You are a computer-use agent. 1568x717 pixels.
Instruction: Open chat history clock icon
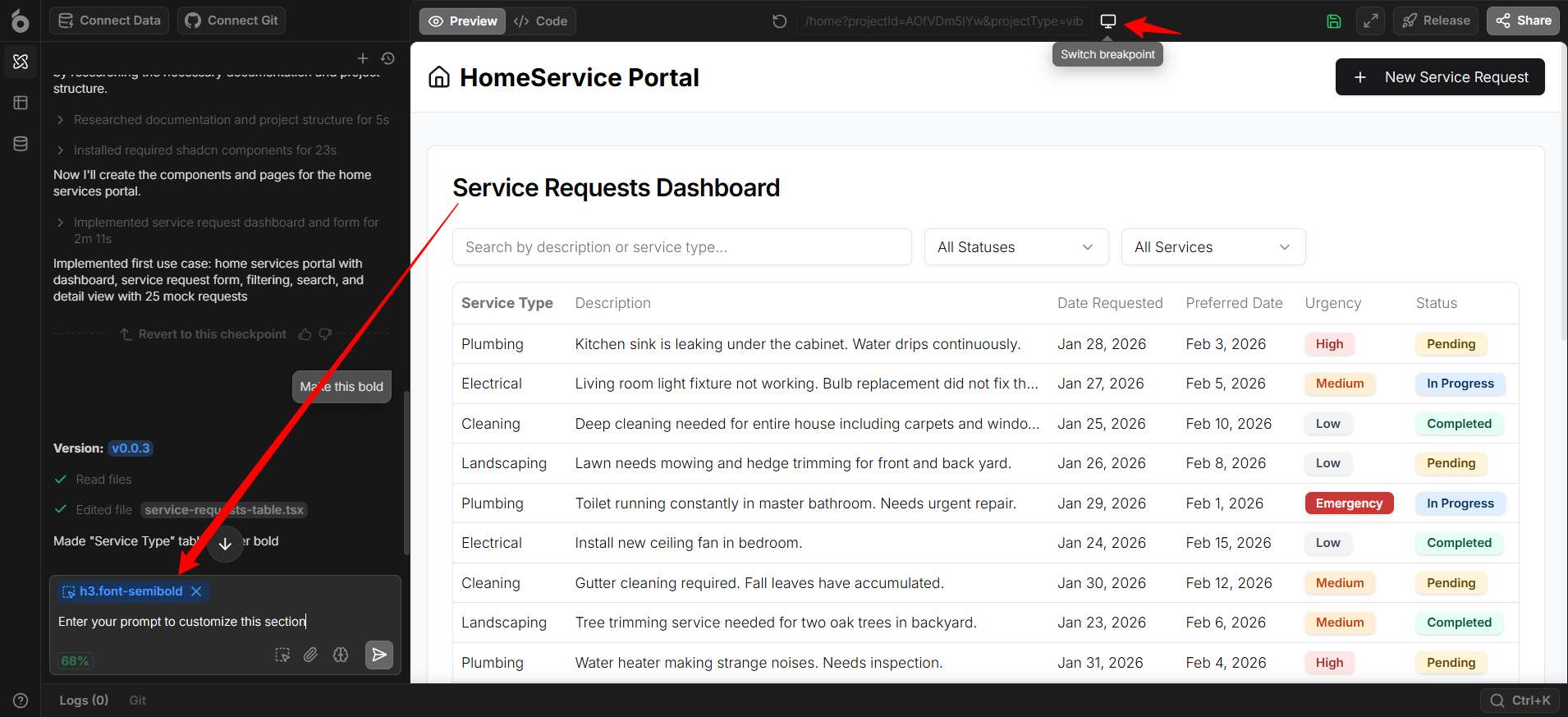click(x=388, y=58)
